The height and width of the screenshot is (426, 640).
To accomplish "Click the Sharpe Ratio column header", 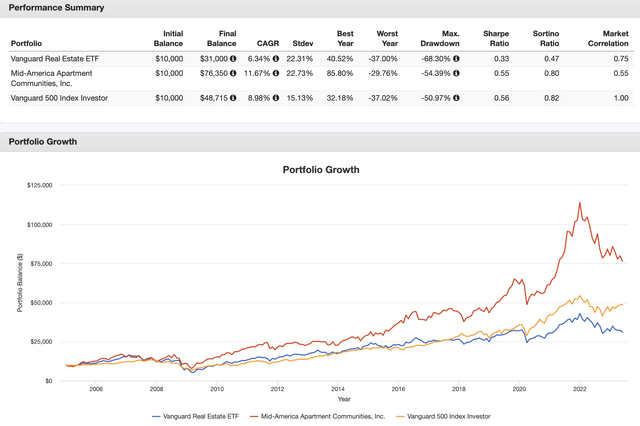I will [x=496, y=38].
